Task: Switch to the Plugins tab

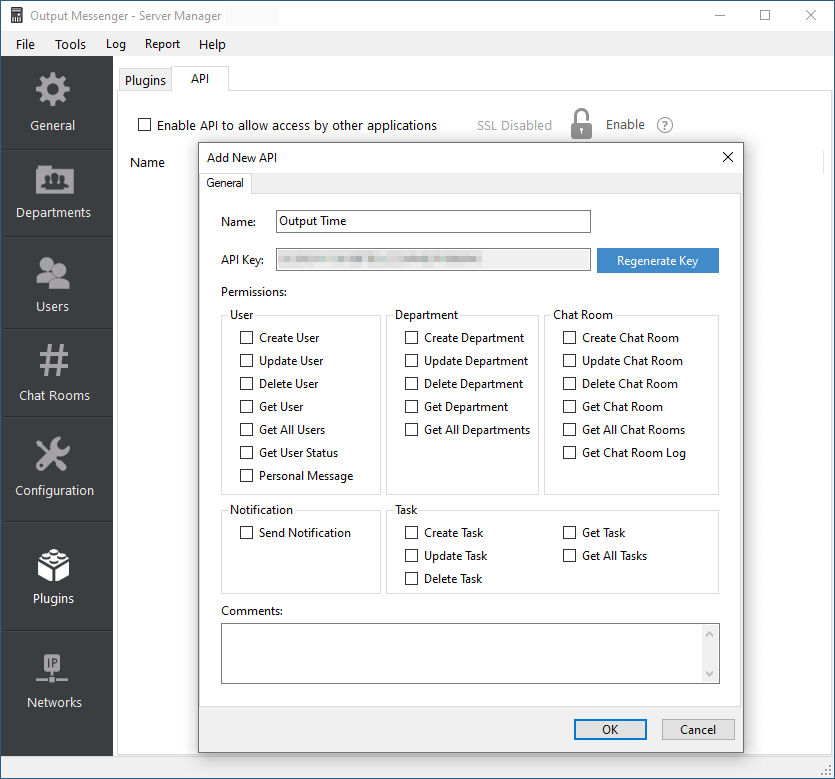Action: click(x=145, y=80)
